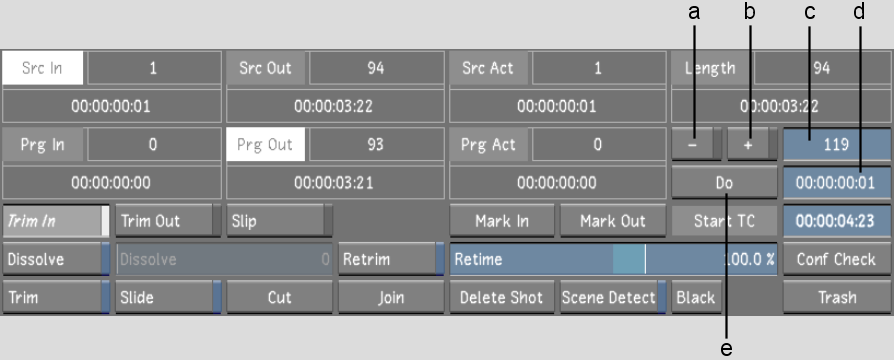Toggle the Slip mode button
Image resolution: width=894 pixels, height=360 pixels.
pyautogui.click(x=279, y=221)
